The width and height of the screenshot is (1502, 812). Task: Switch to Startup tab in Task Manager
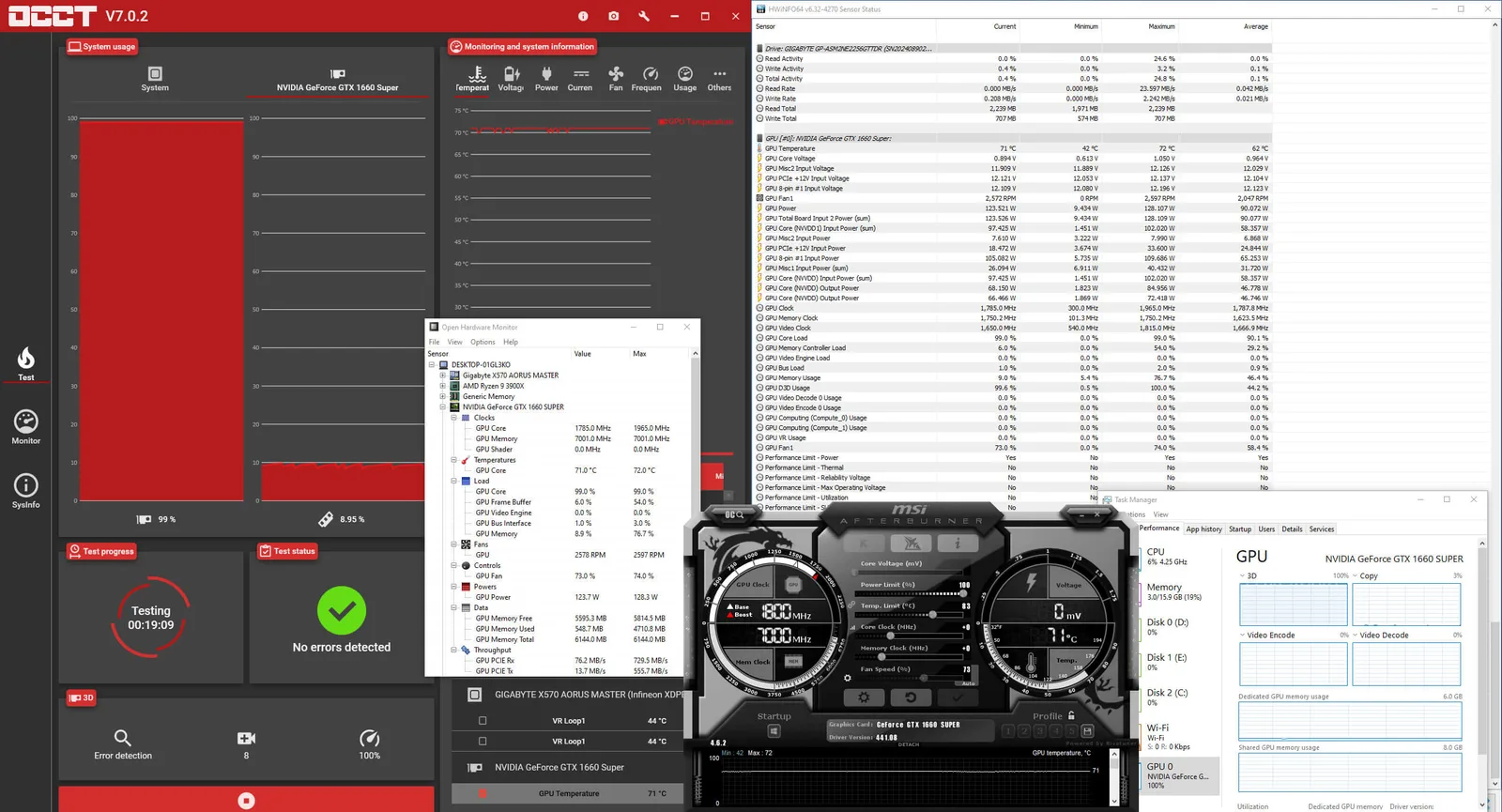pyautogui.click(x=1240, y=529)
